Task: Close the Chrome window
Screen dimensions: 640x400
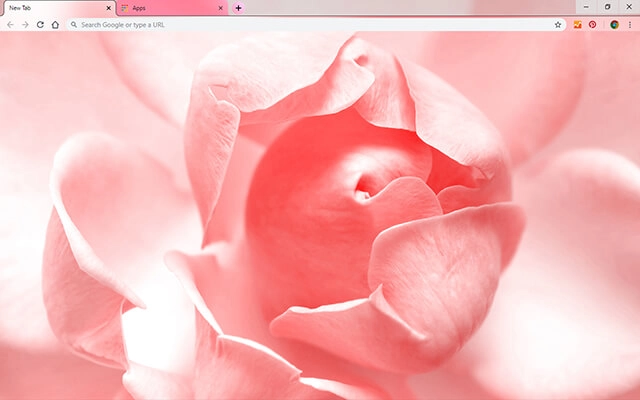Action: pos(629,7)
